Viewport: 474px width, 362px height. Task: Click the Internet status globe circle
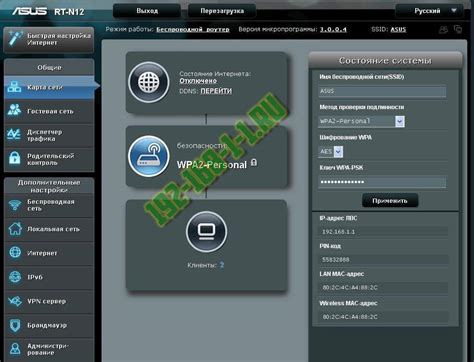149,82
